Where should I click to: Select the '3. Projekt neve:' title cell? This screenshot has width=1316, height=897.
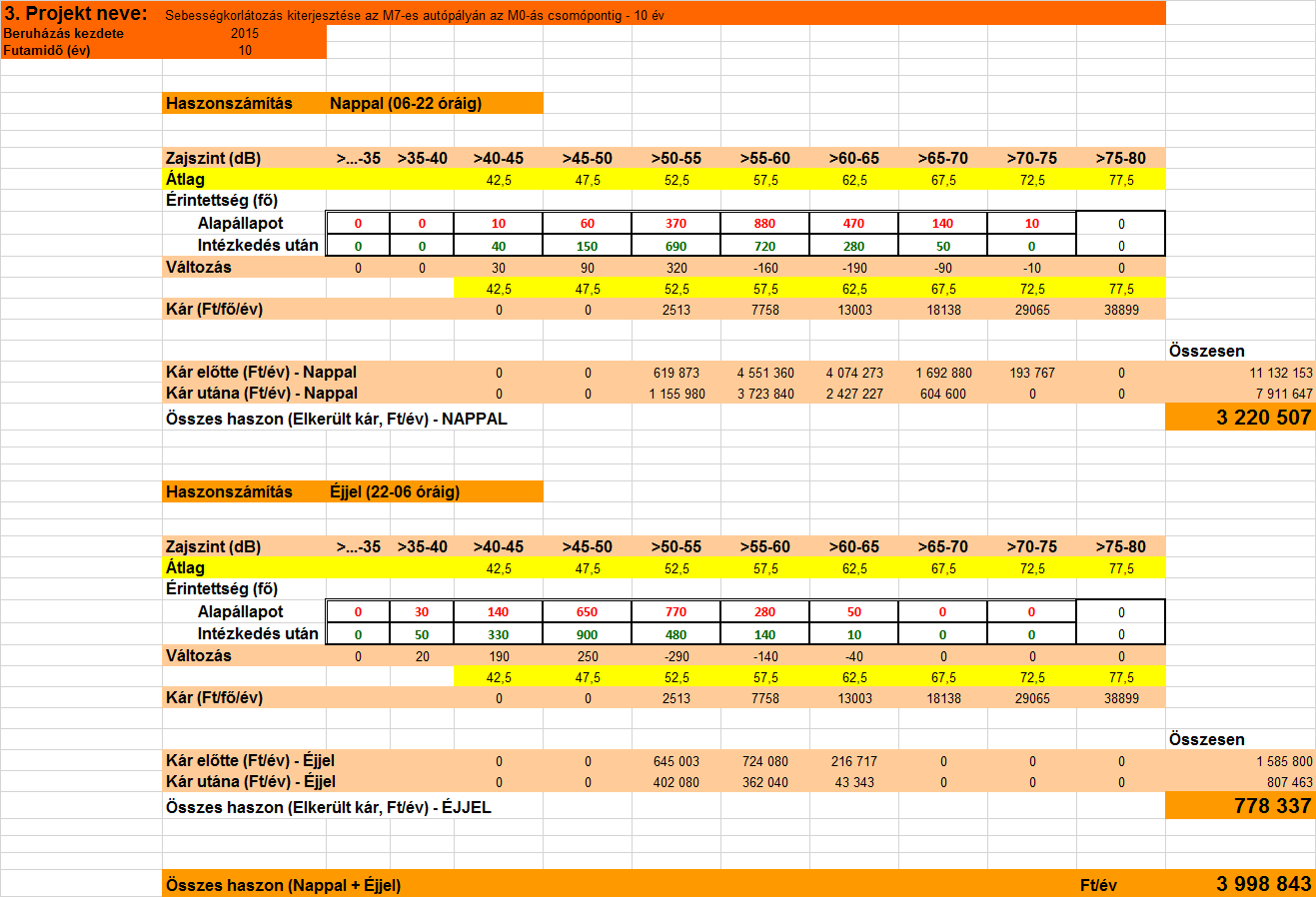[81, 13]
